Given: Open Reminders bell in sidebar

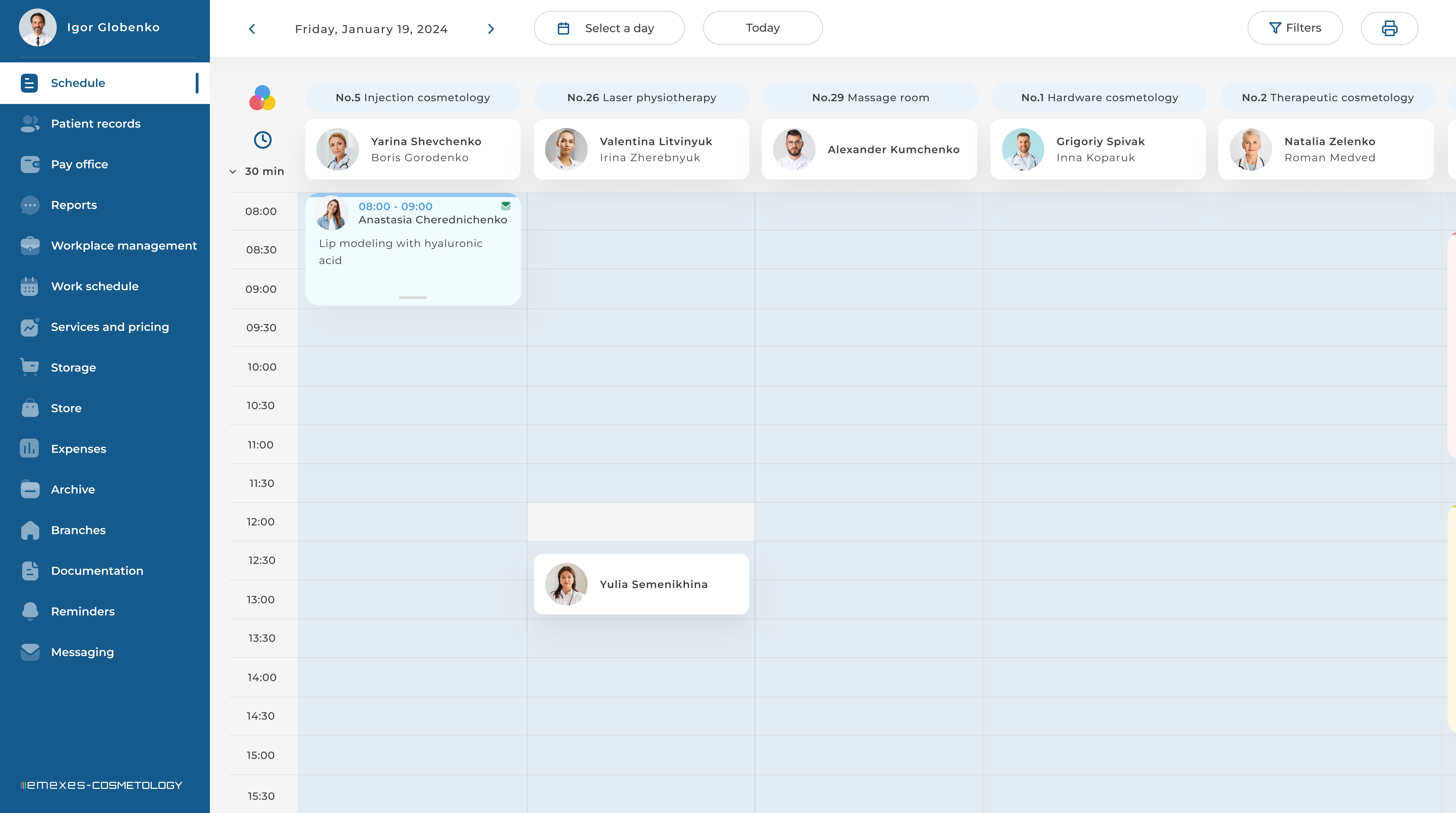Looking at the screenshot, I should tap(30, 611).
